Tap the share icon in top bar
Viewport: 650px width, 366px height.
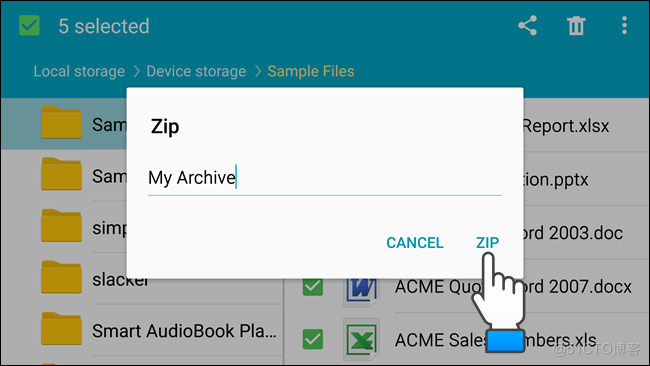coord(528,26)
